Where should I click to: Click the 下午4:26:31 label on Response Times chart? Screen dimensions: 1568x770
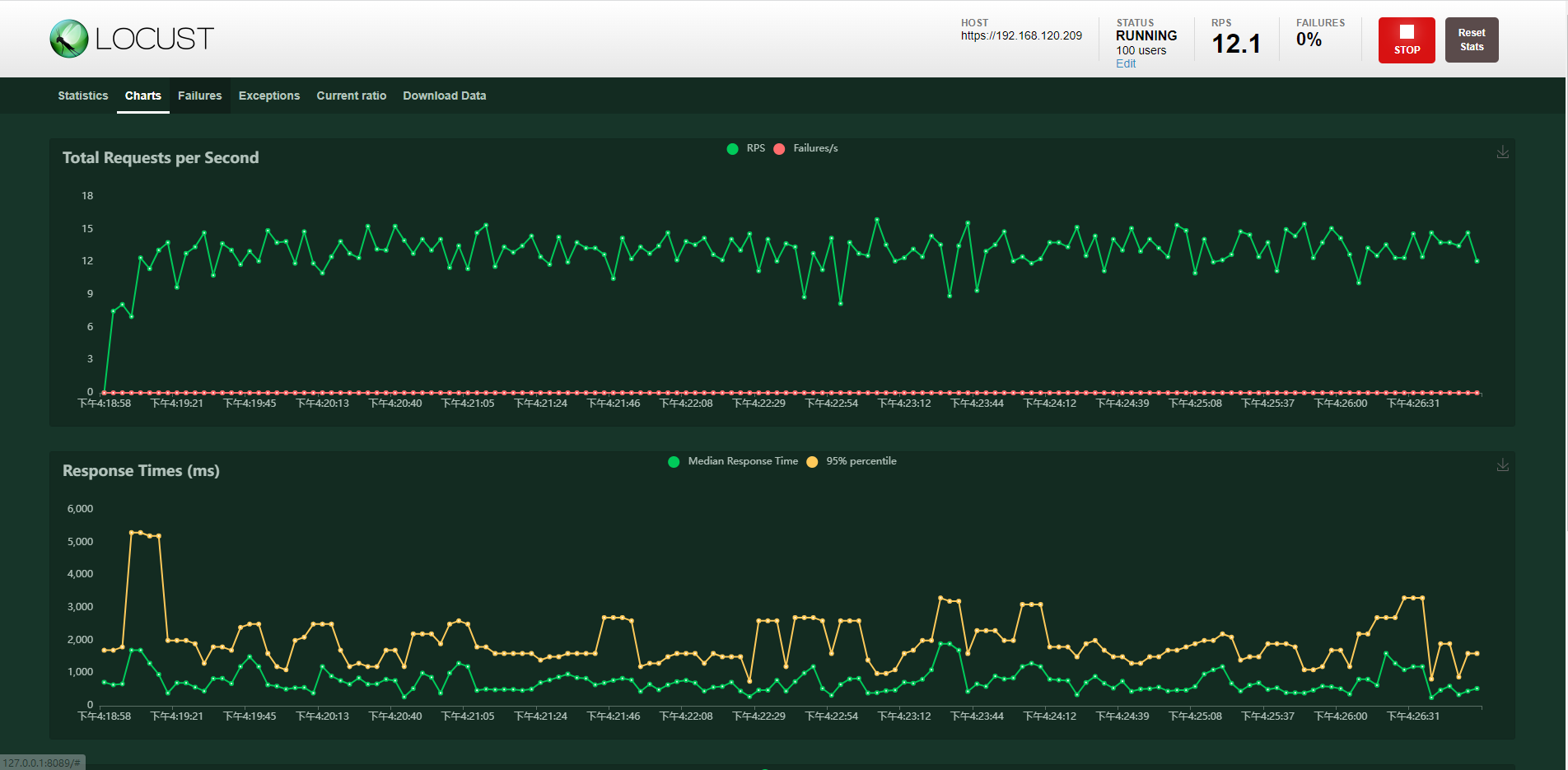[x=1413, y=716]
